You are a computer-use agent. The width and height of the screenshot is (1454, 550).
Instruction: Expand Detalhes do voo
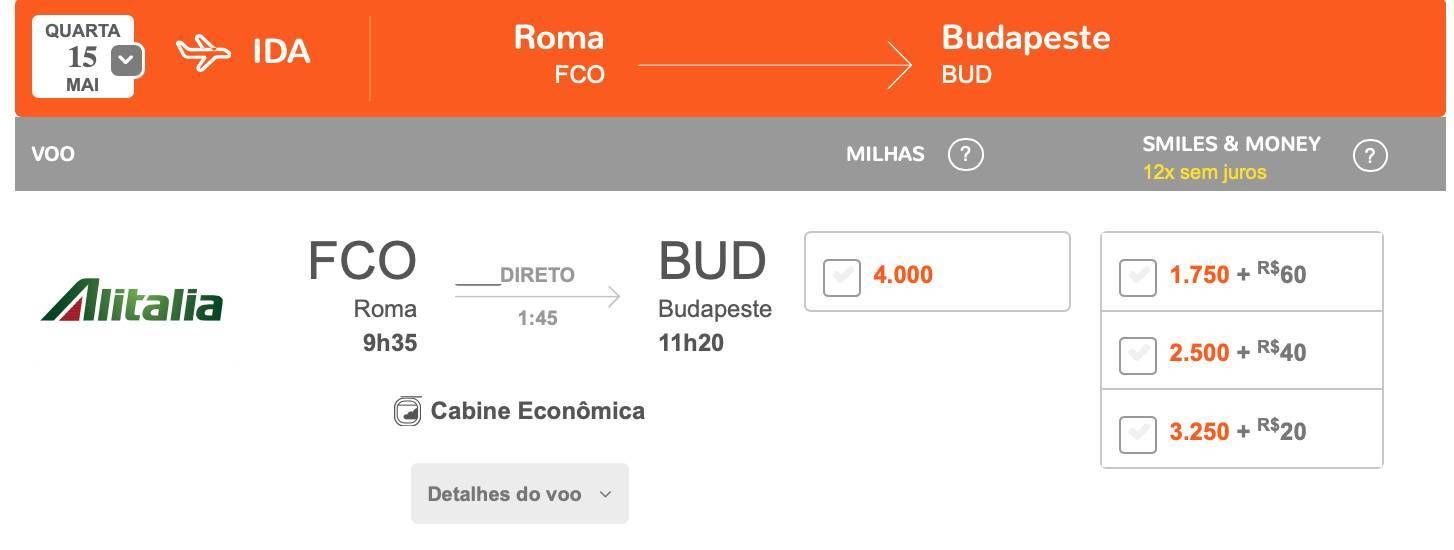pos(520,493)
